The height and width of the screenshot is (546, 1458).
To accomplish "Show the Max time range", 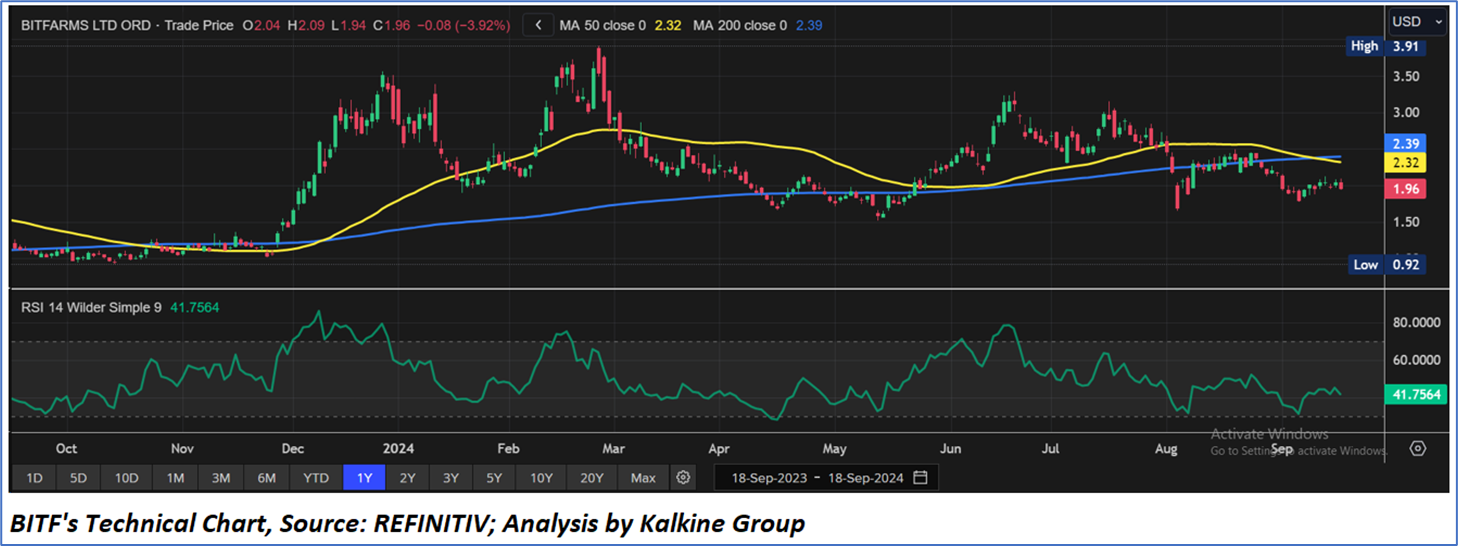I will 643,478.
